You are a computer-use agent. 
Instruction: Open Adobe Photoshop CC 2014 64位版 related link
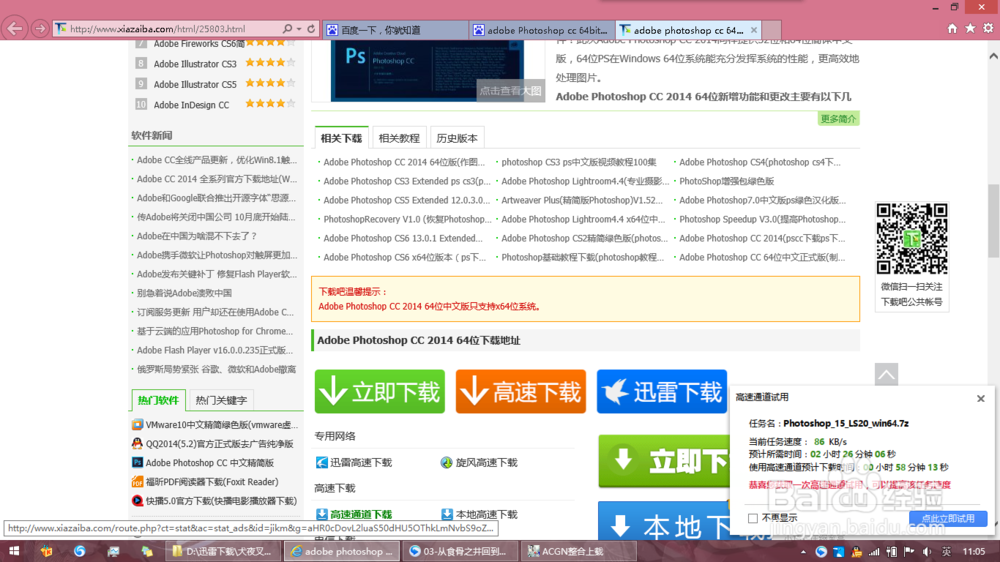tap(404, 162)
